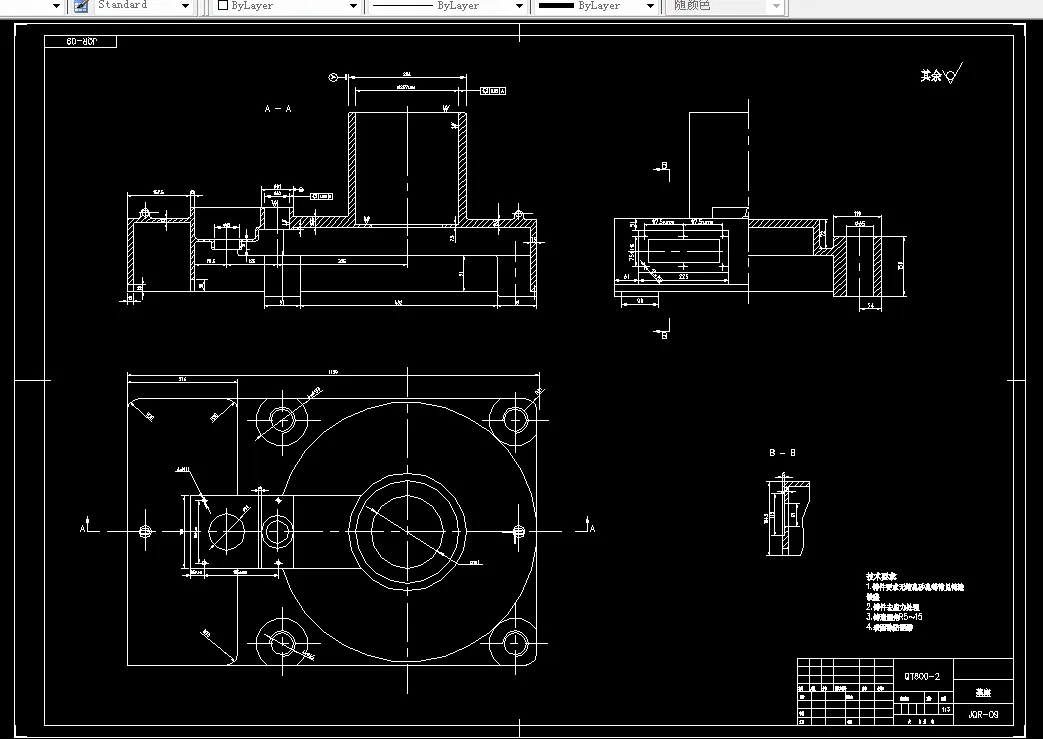Open the dropdown arrow left of the table style icon

pos(56,6)
